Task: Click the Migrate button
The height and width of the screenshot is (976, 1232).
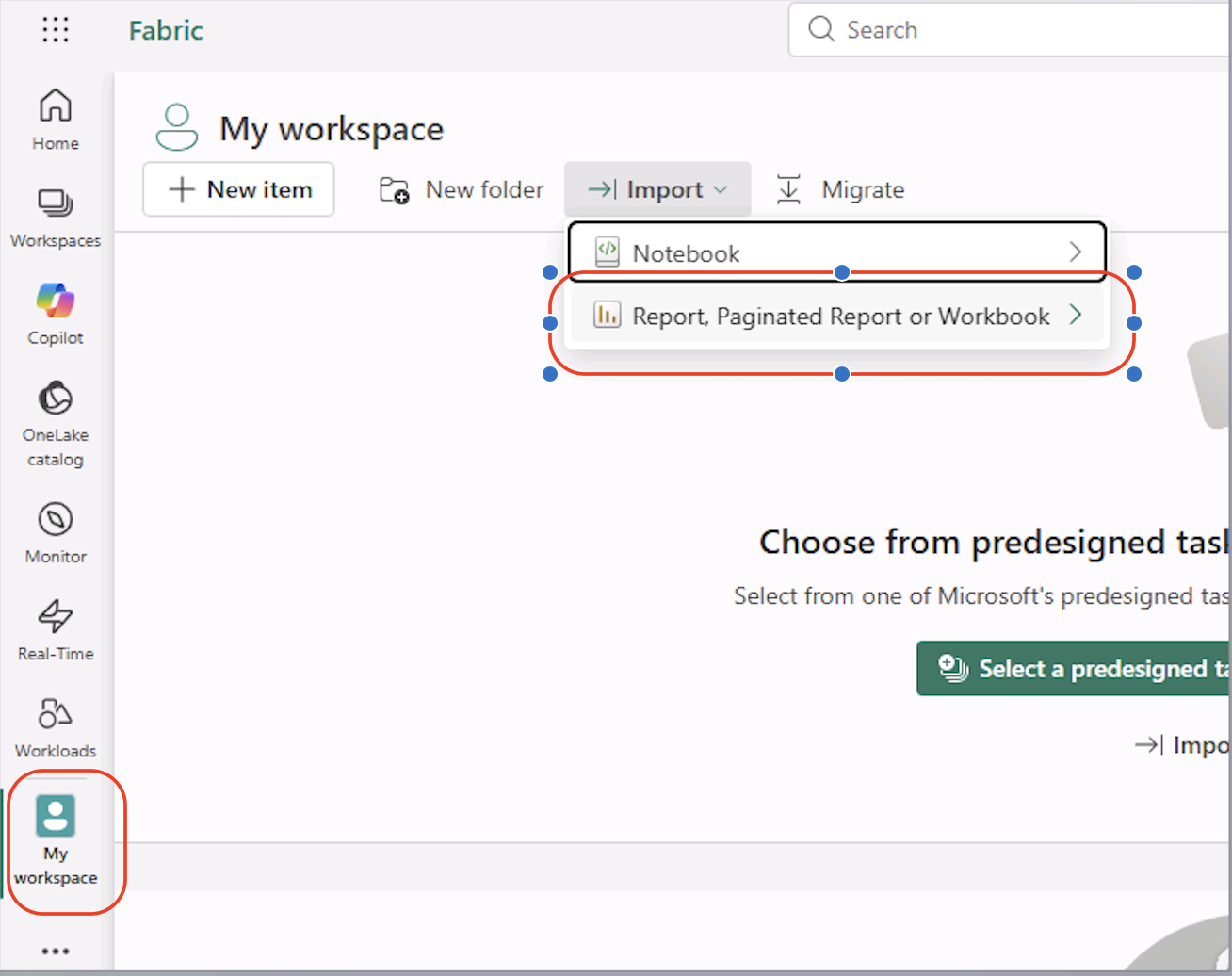Action: tap(839, 189)
